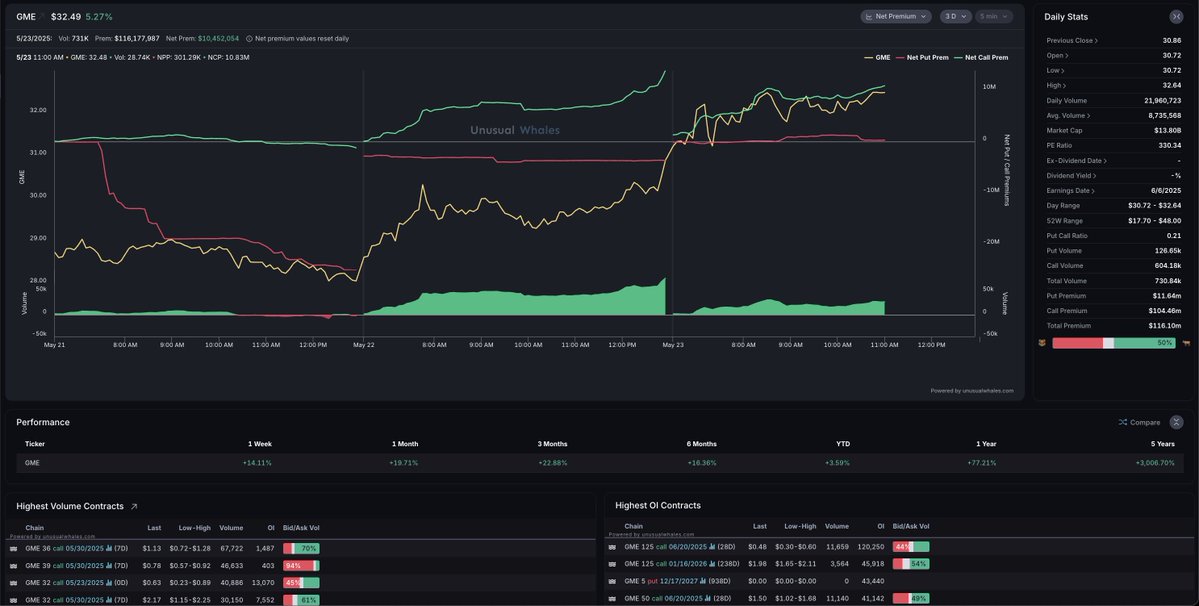Click the YTD performance value +3.59%
This screenshot has width=1199, height=606.
(837, 462)
